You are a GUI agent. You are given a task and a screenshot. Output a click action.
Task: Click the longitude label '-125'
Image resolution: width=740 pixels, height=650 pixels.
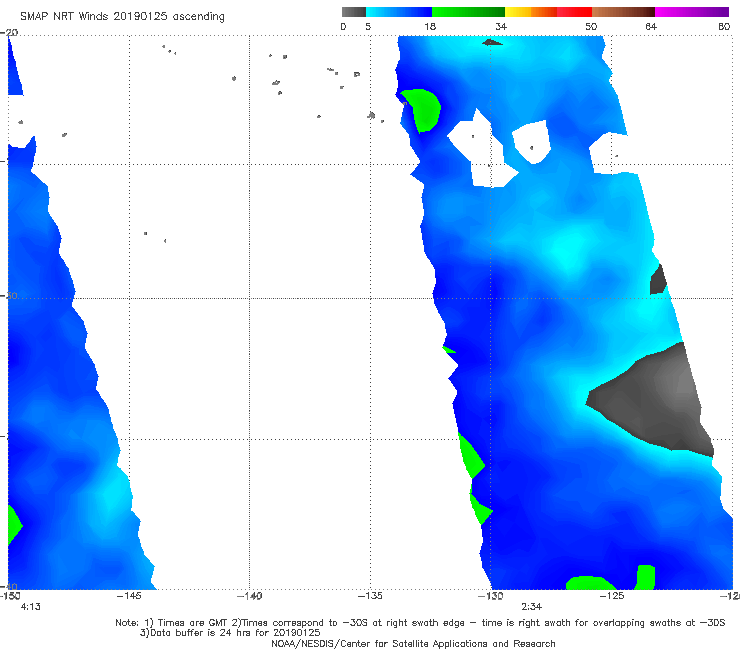612,596
